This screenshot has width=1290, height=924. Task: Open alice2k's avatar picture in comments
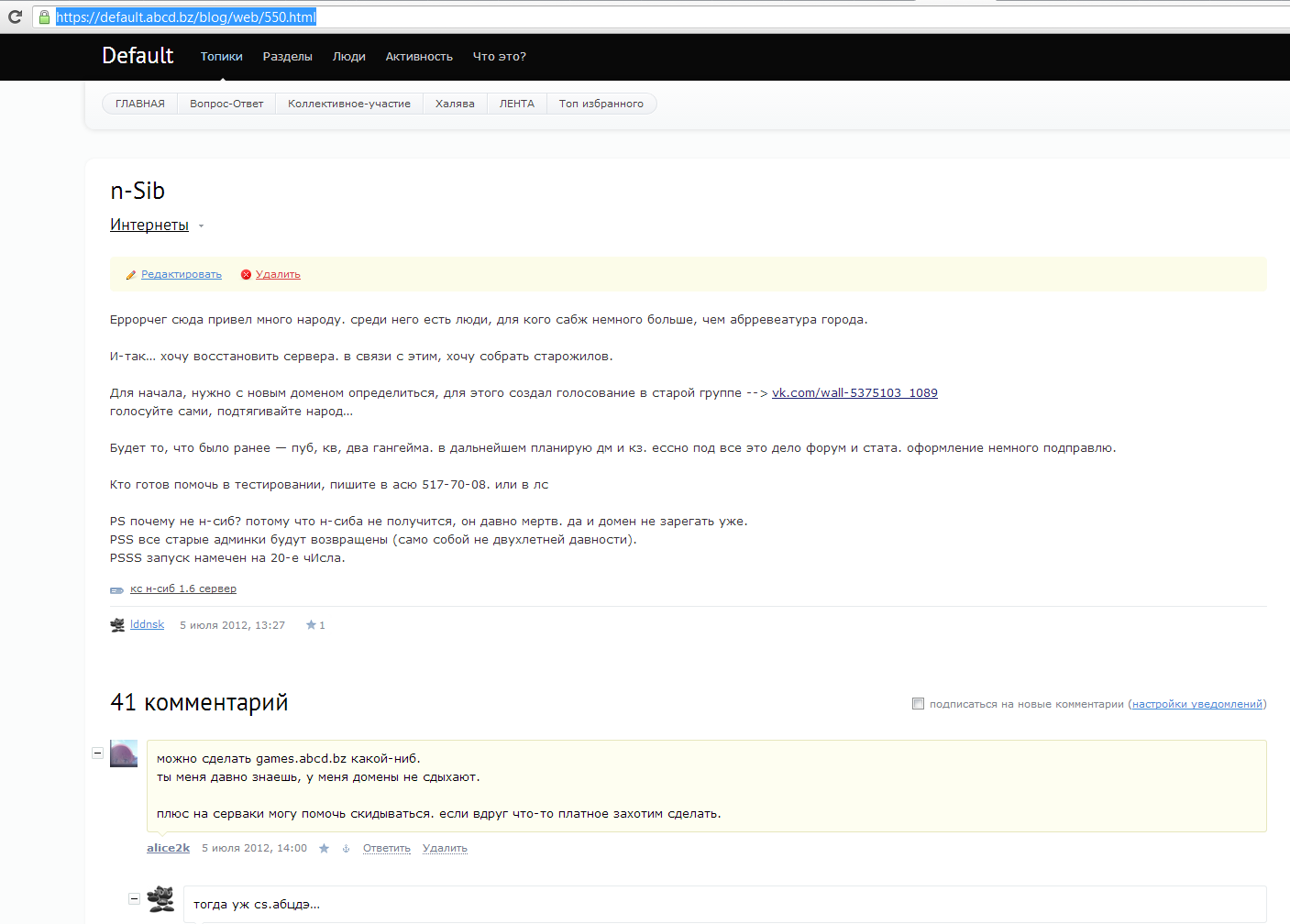coord(124,753)
